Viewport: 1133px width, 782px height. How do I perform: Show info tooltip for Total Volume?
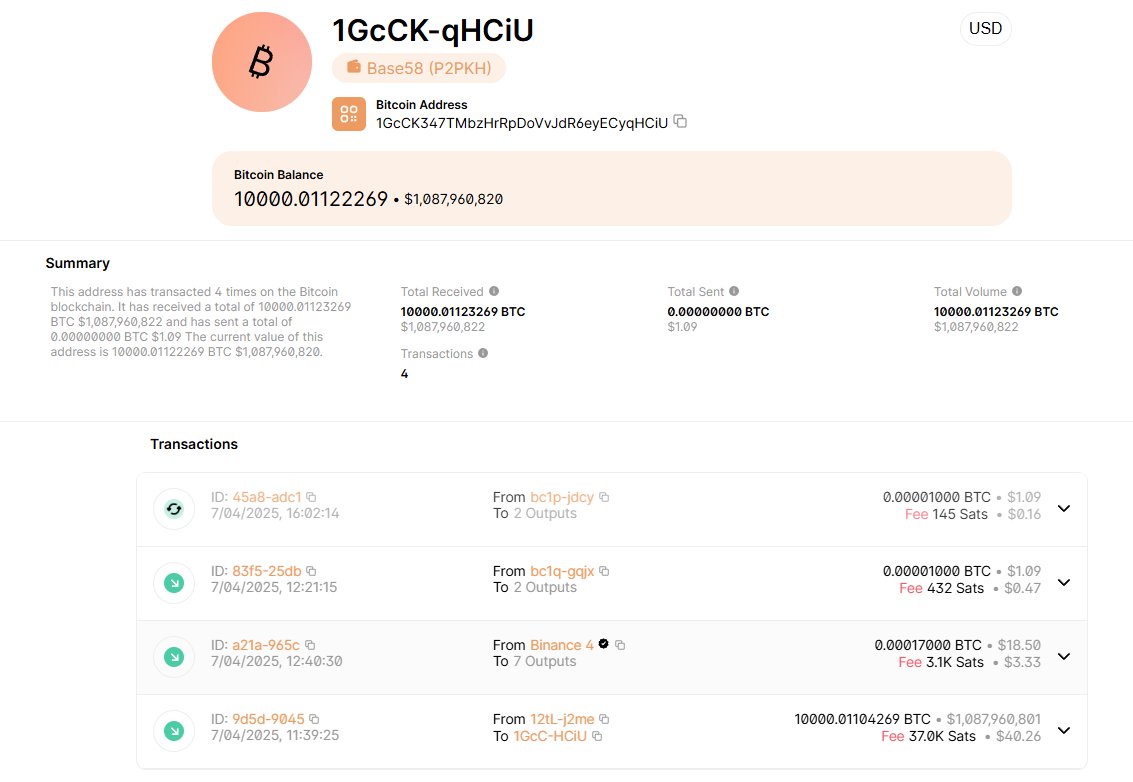tap(1017, 291)
